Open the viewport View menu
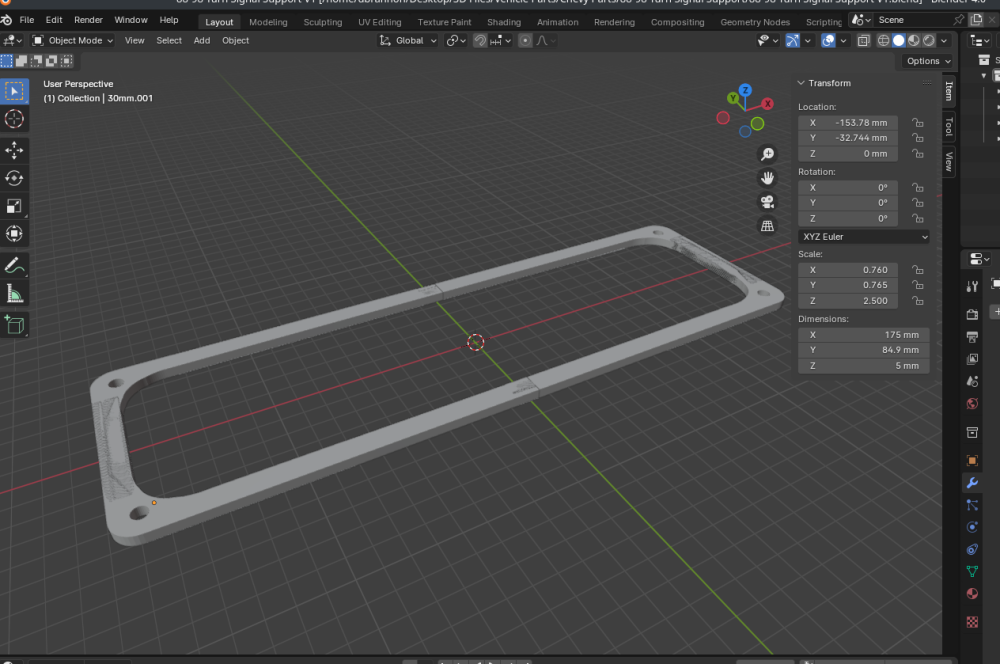This screenshot has height=664, width=1000. 135,41
